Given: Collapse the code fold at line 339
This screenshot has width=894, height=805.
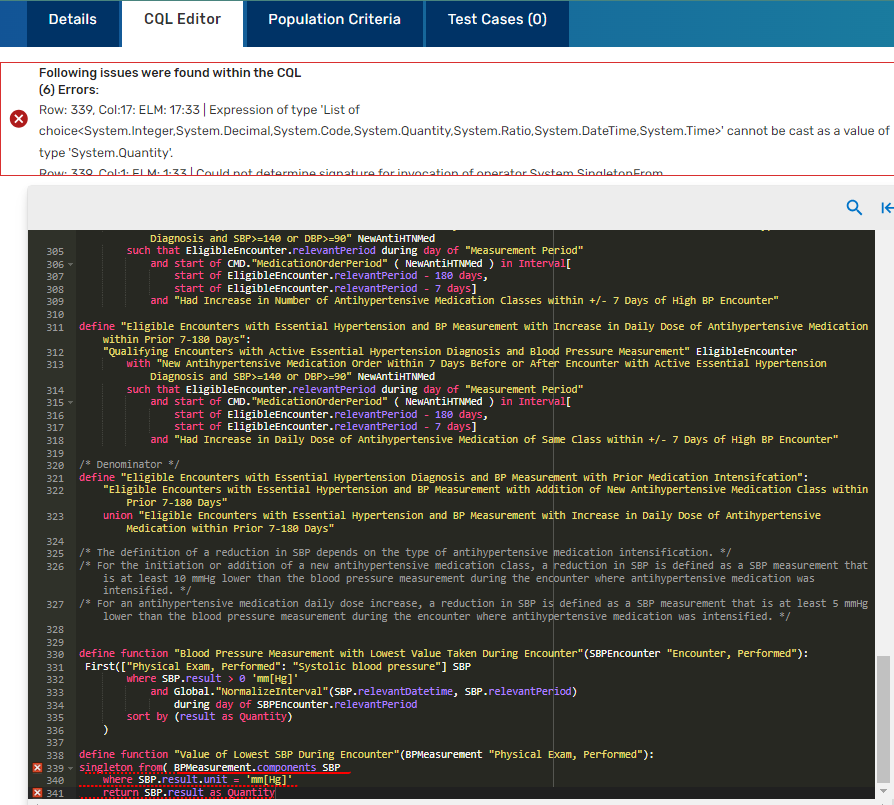Looking at the screenshot, I should [70, 768].
